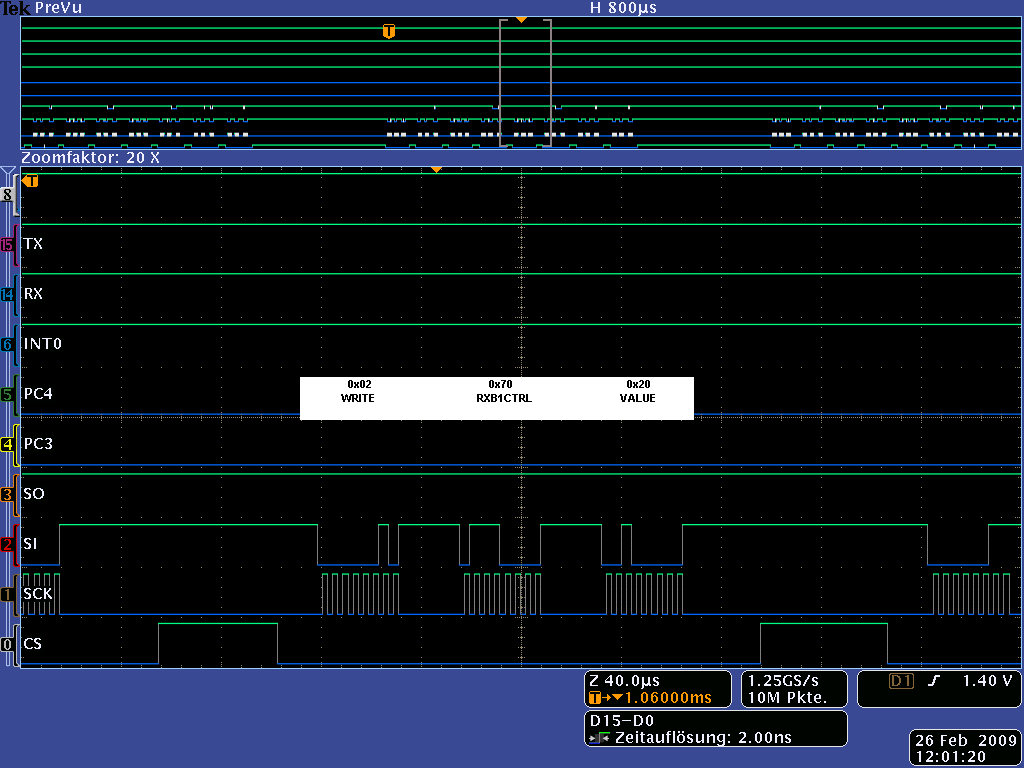
Task: Click the channel 3 SO indicator
Action: tap(8, 494)
